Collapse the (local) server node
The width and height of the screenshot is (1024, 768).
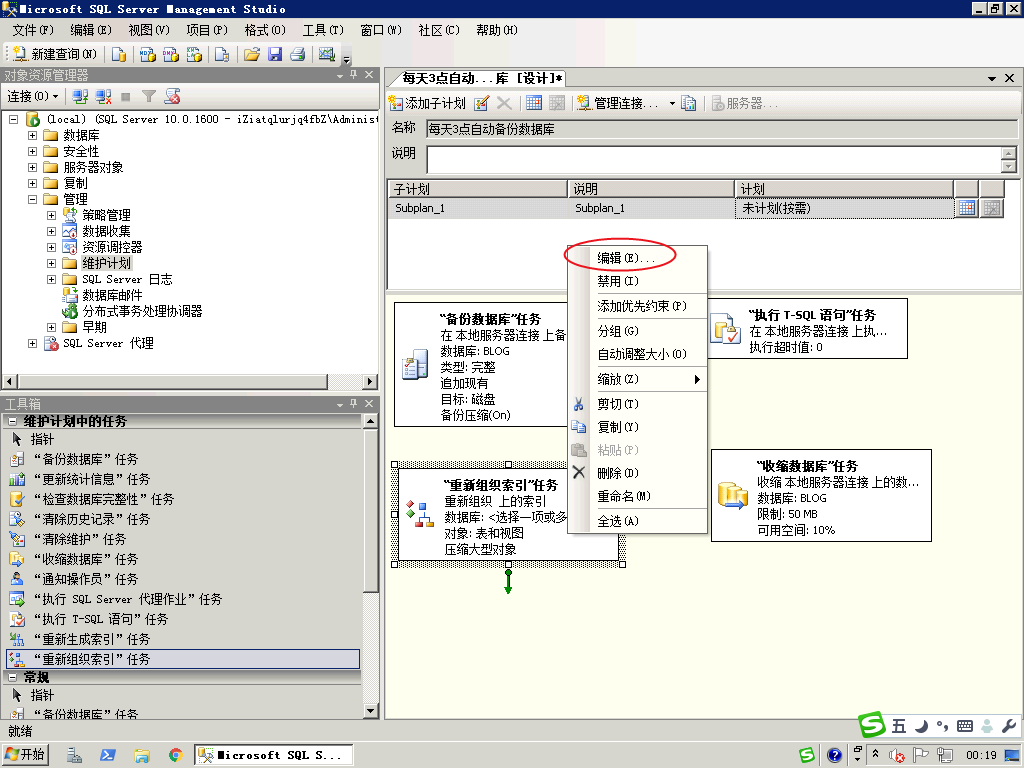click(13, 120)
